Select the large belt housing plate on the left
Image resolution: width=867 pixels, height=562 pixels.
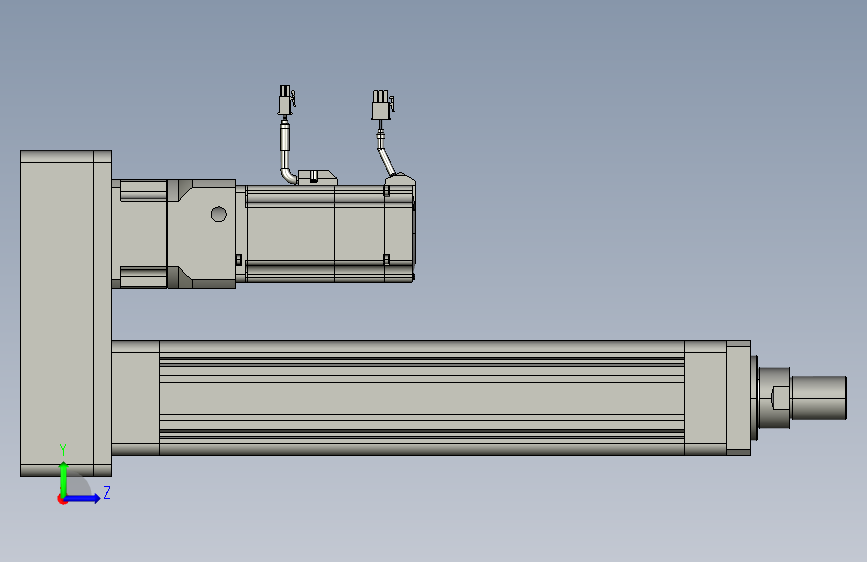point(66,313)
